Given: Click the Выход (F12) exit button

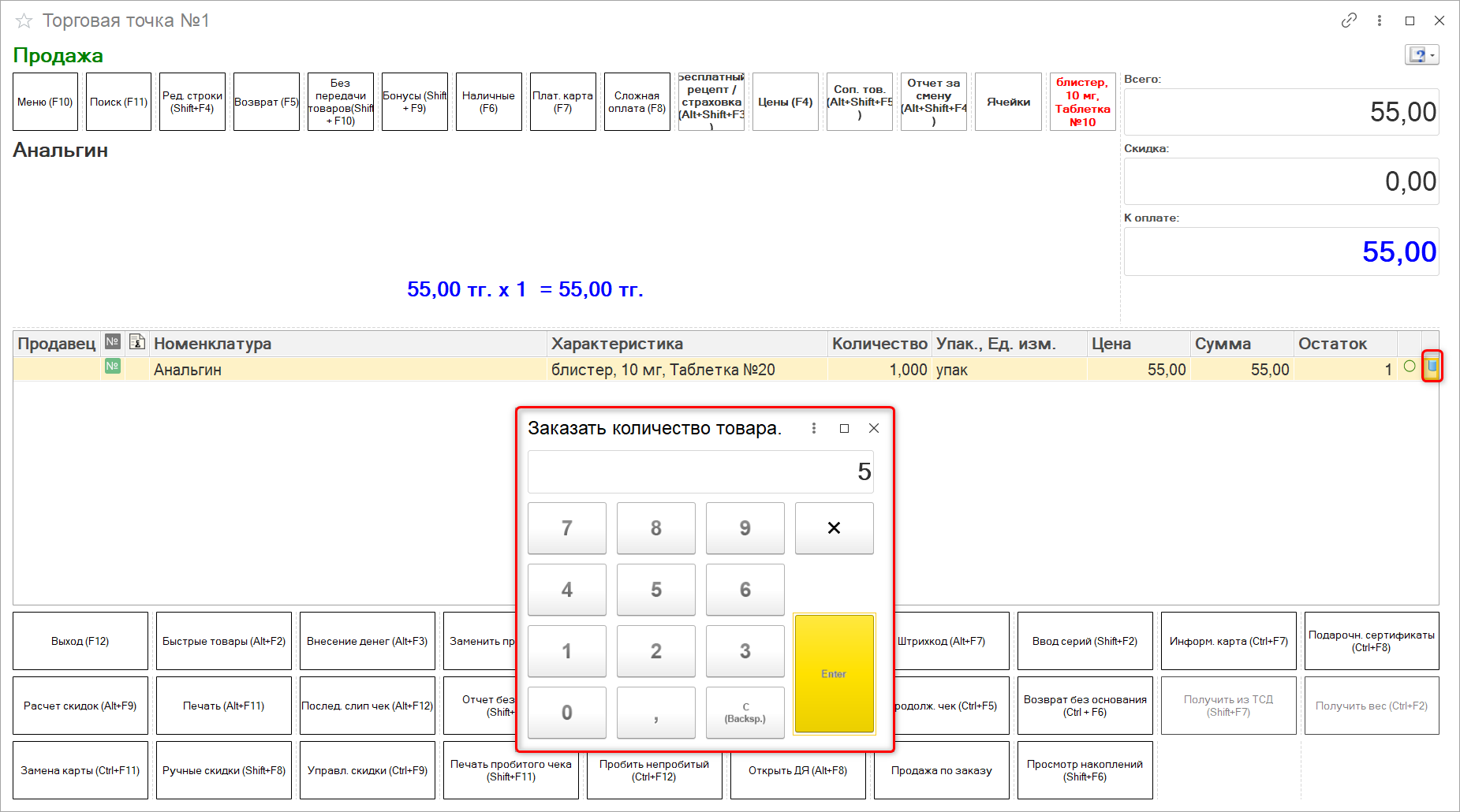Looking at the screenshot, I should 80,641.
